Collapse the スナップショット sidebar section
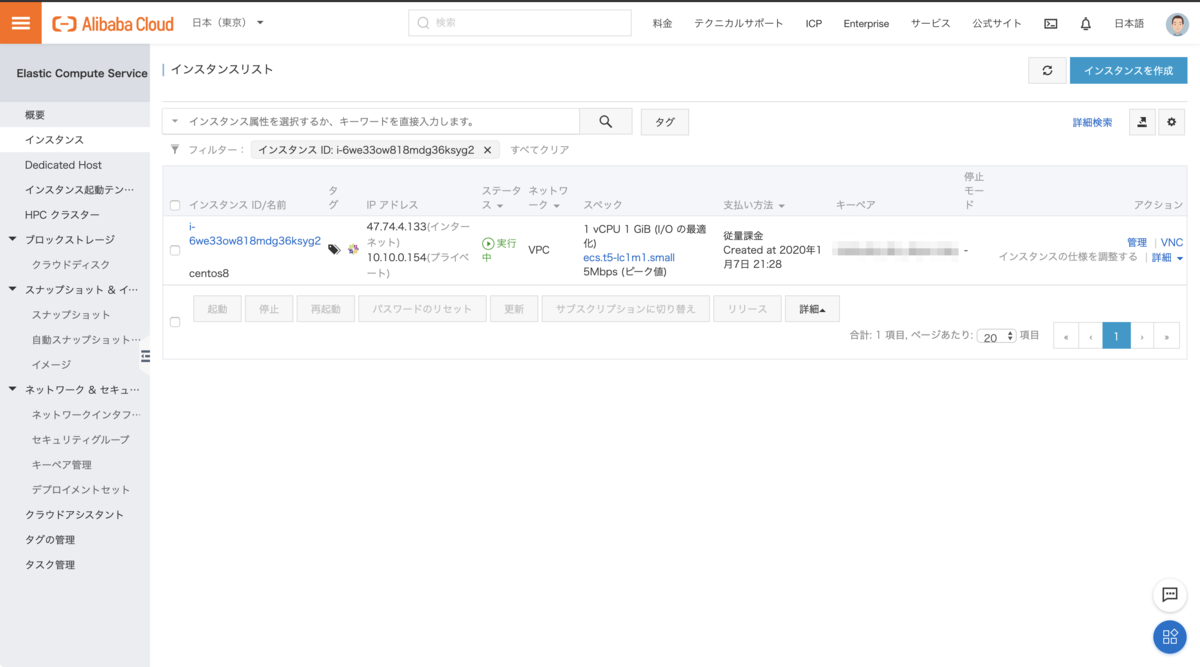 click(x=13, y=289)
